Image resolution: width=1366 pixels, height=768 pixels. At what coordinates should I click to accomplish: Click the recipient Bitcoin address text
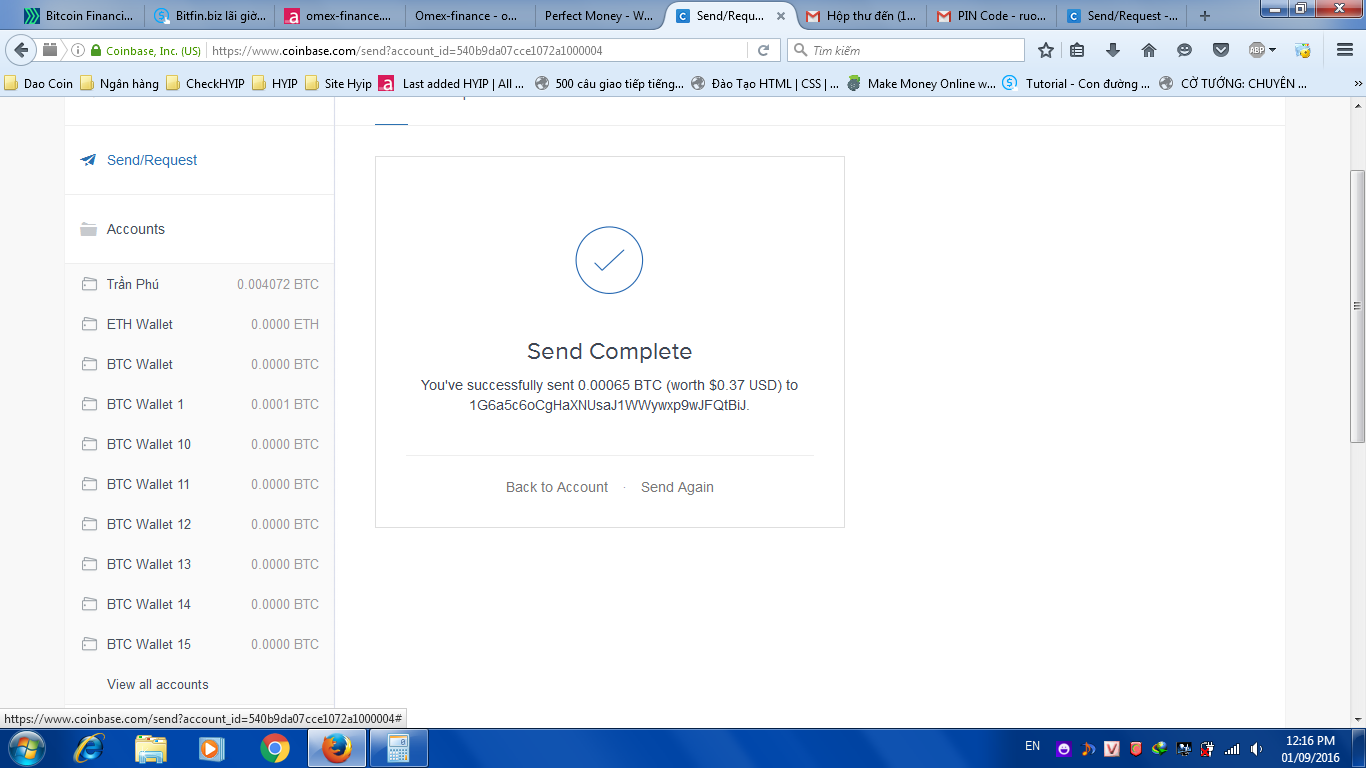click(x=609, y=405)
